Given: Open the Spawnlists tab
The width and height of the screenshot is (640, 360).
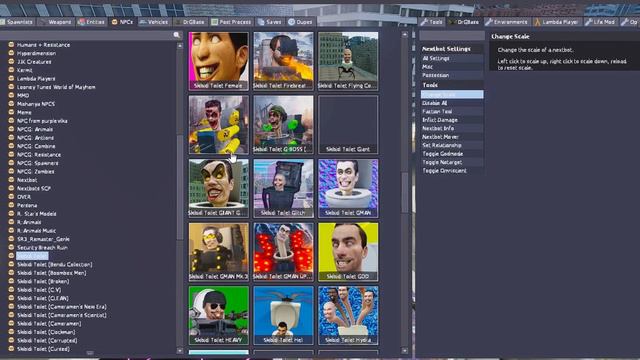Looking at the screenshot, I should (x=16, y=22).
